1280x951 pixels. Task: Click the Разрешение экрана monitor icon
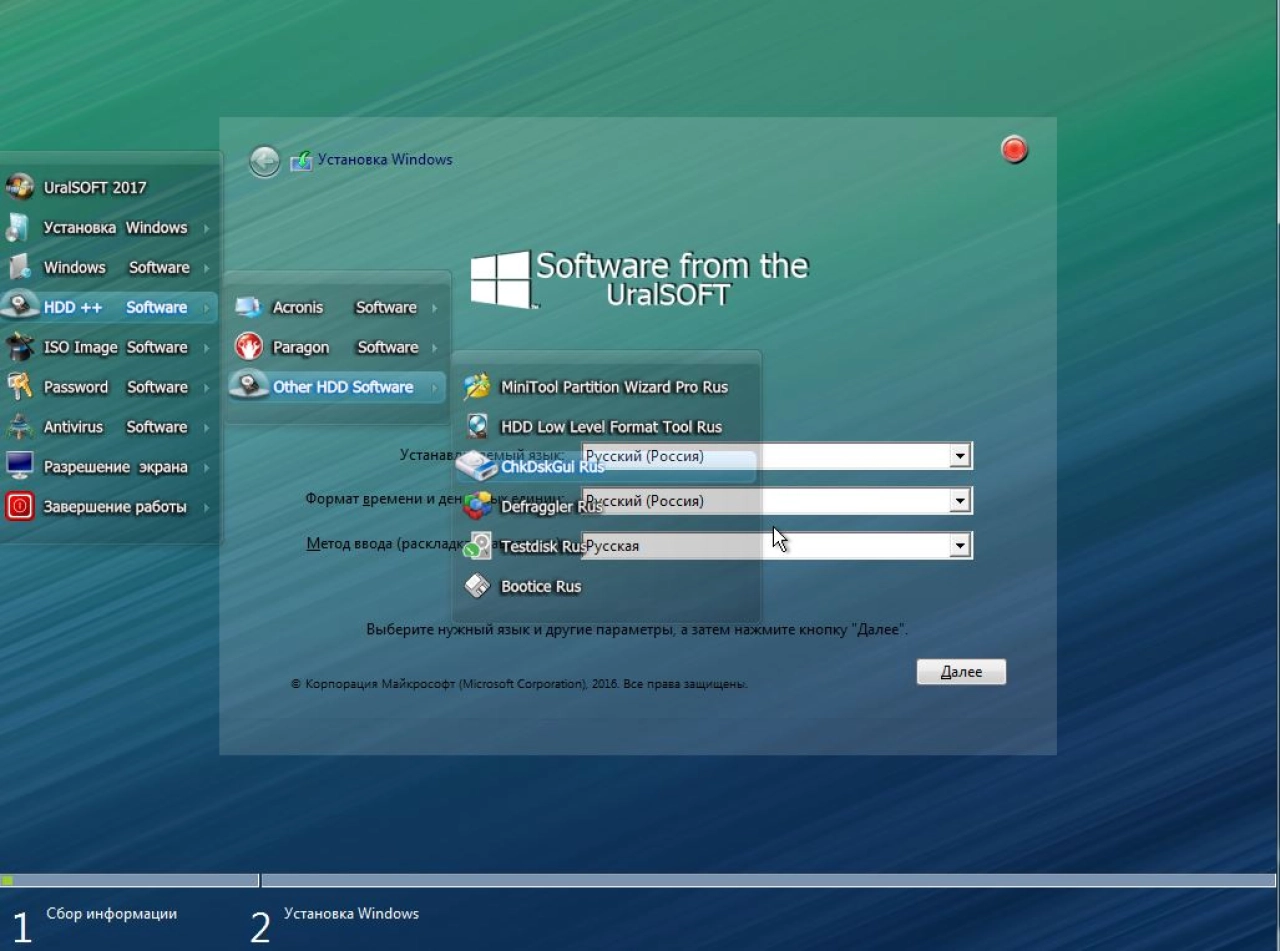tap(20, 466)
